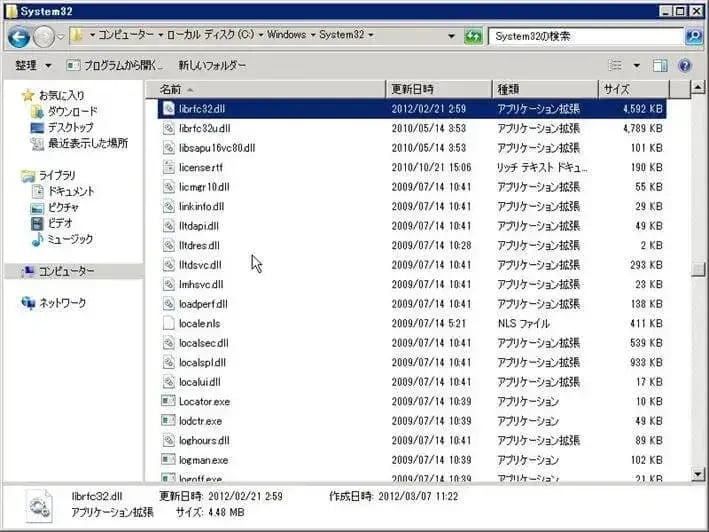The image size is (709, 532).
Task: Click the librfc32u.dll file icon
Action: coord(169,128)
